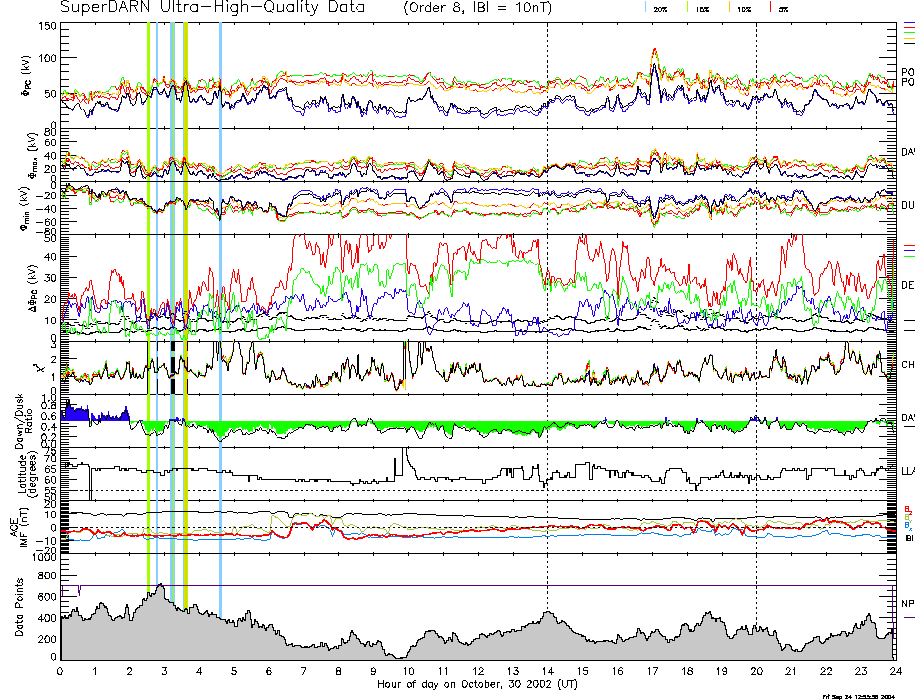Select the title 'SuperDARN Ultra-High-Quality Data'
915x700 pixels.
(x=212, y=8)
